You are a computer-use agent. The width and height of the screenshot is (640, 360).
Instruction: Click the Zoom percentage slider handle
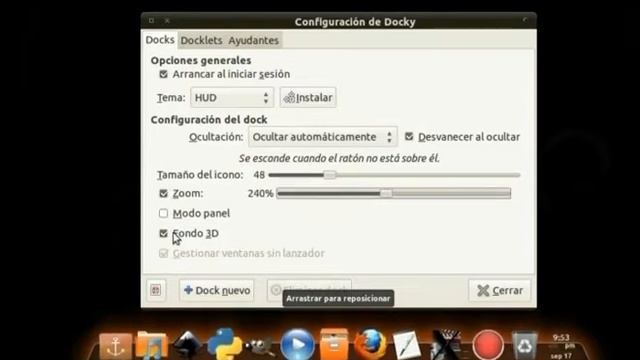click(386, 193)
